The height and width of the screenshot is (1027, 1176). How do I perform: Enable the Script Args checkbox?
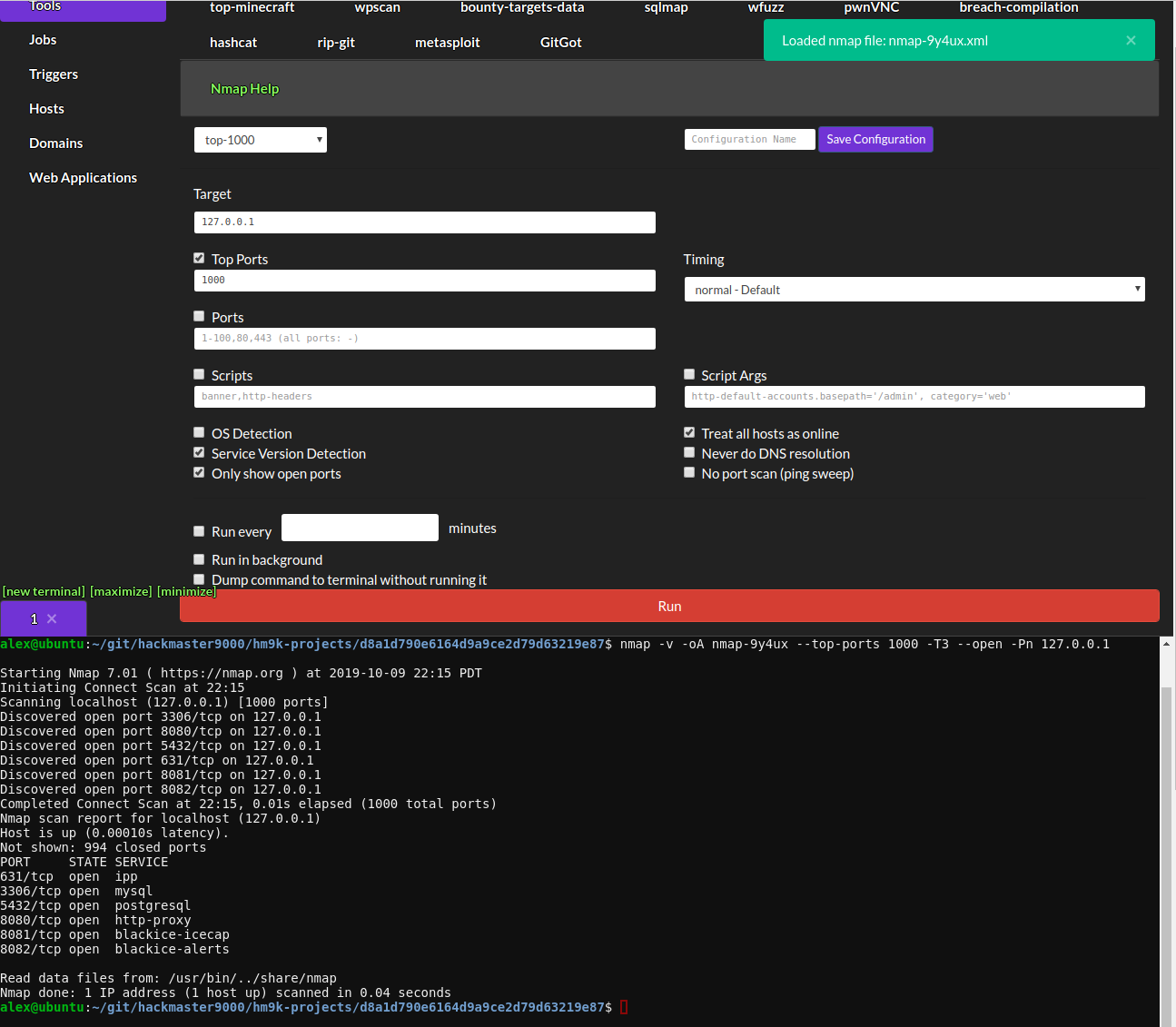pos(689,374)
